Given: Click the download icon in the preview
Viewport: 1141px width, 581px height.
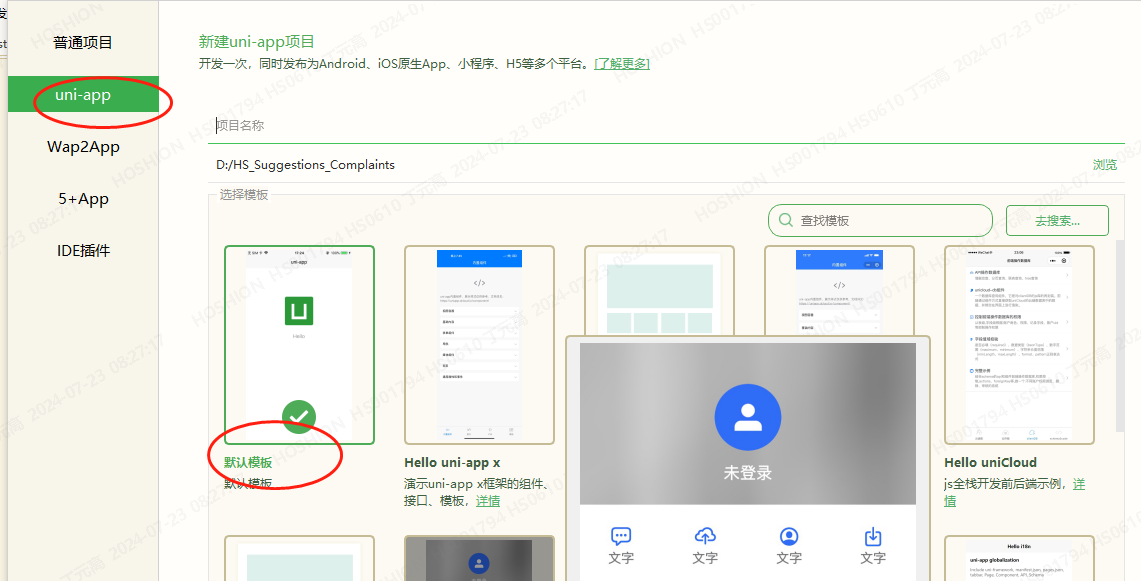Looking at the screenshot, I should (x=872, y=537).
